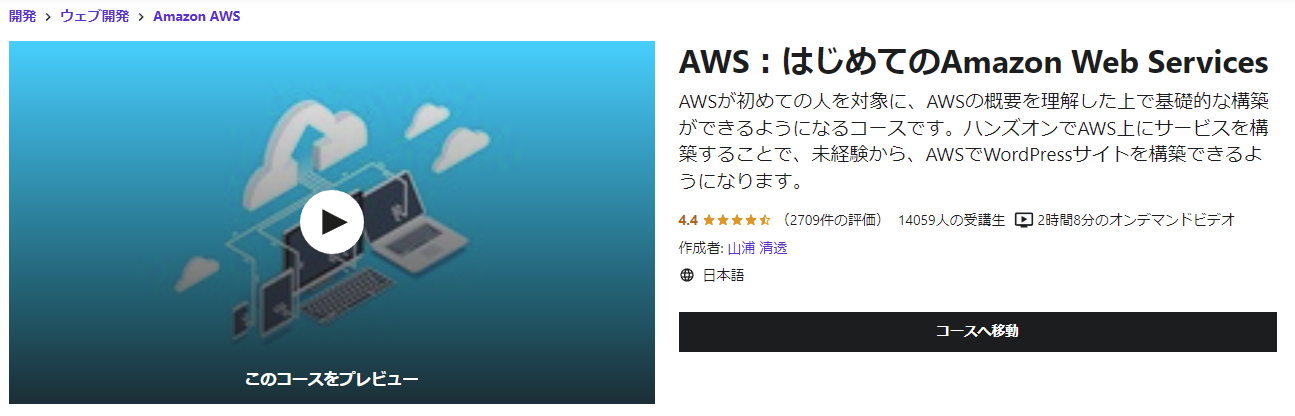Open instructor 山浦 清透 profile link
The image size is (1295, 416).
pos(757,248)
